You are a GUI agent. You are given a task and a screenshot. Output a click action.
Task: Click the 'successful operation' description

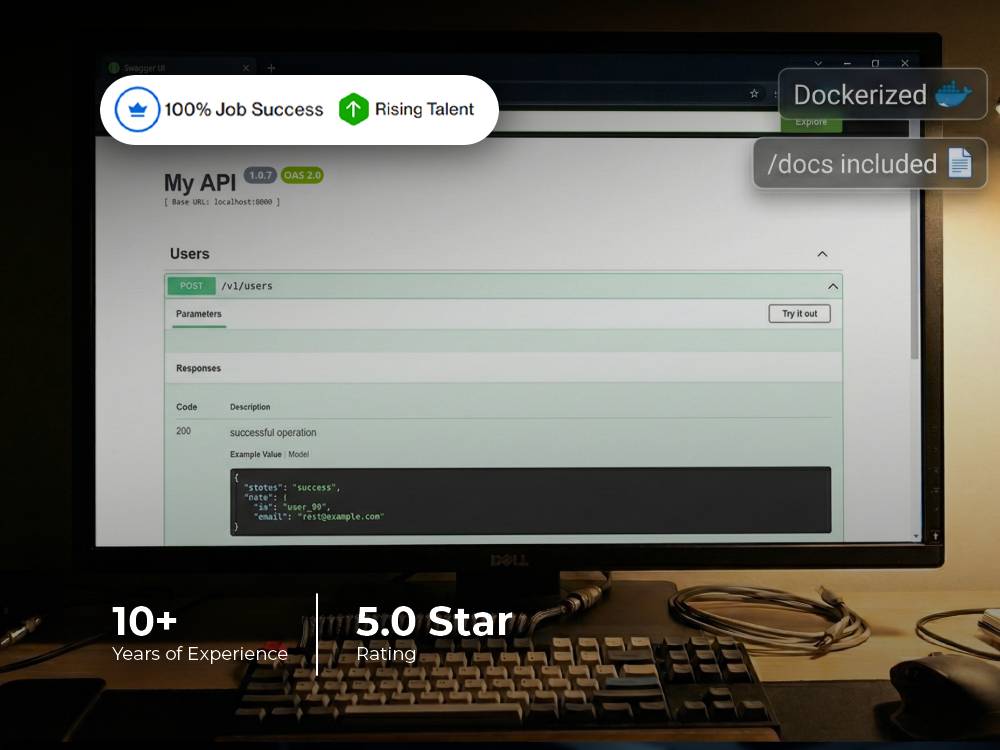273,432
